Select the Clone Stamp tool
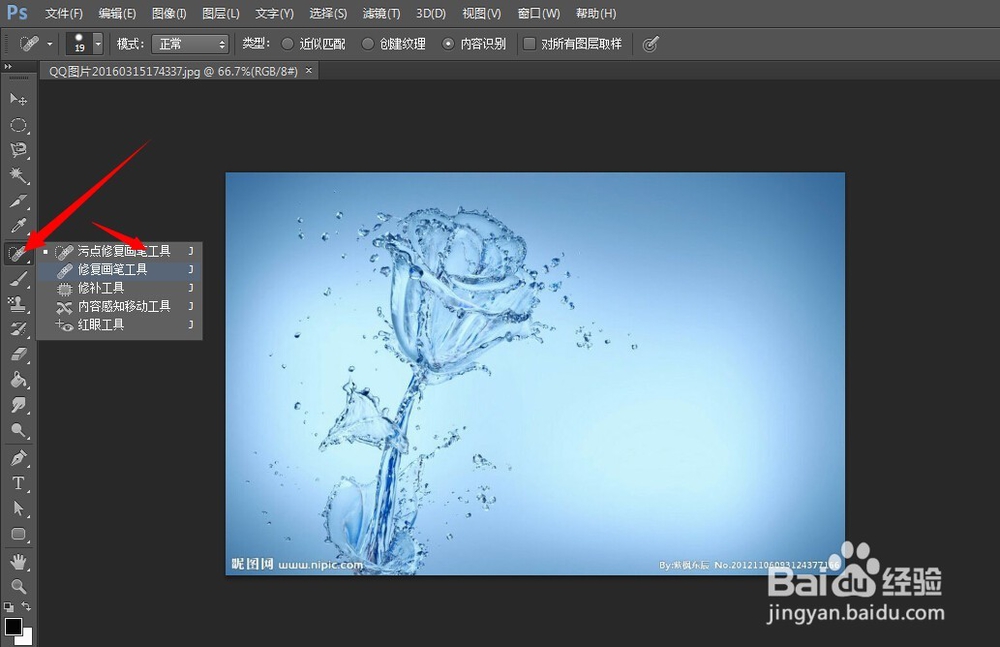The width and height of the screenshot is (1000, 647). 18,304
